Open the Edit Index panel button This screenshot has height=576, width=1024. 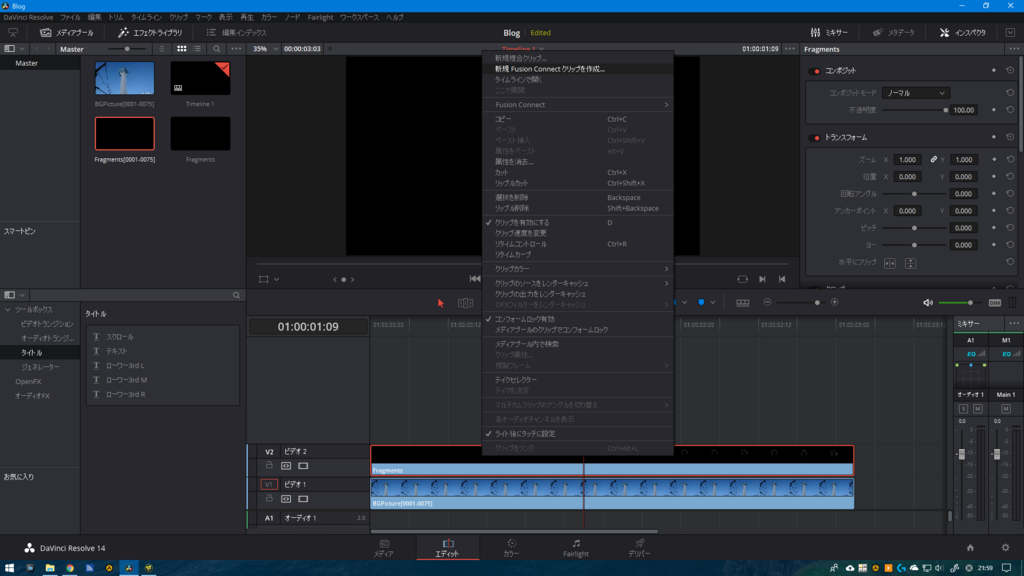point(236,33)
